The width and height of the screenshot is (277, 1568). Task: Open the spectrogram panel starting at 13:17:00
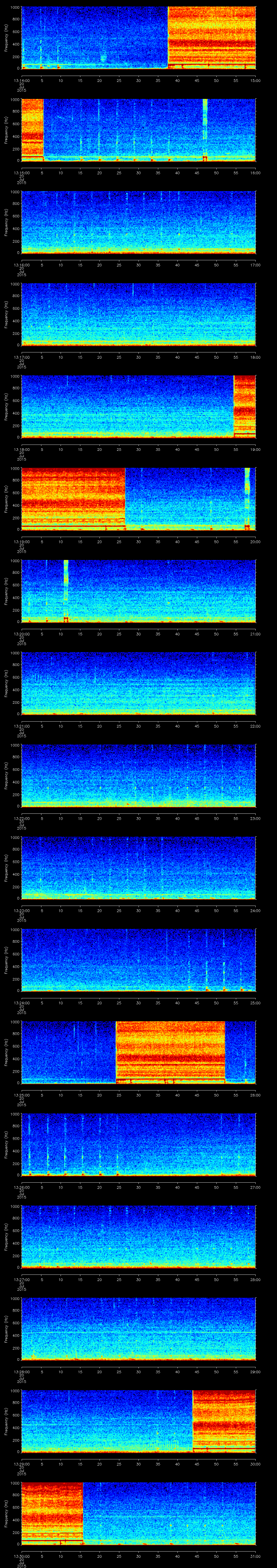pyautogui.click(x=138, y=315)
